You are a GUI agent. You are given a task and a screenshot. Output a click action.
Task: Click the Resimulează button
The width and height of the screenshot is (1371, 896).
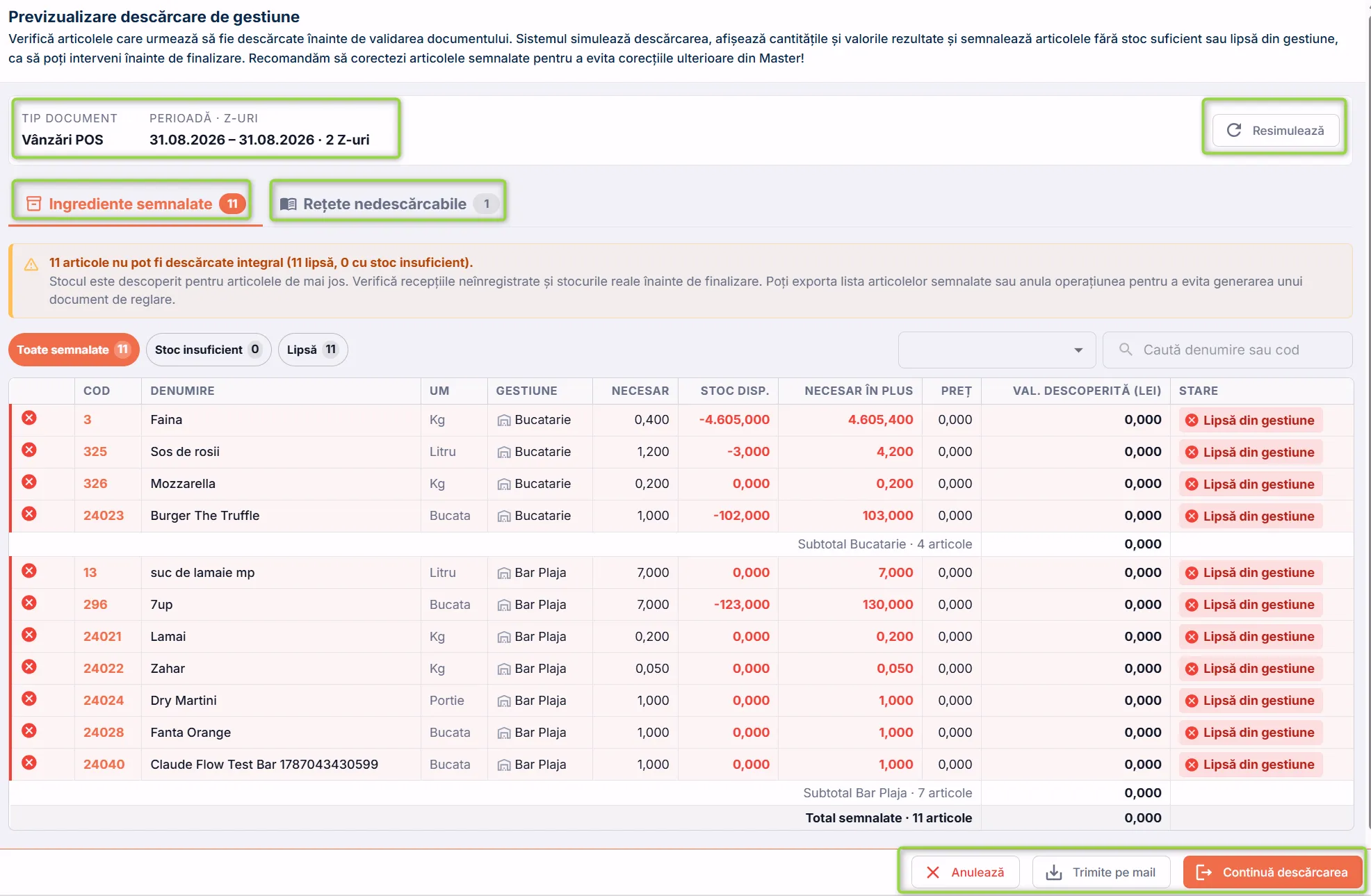tap(1276, 131)
